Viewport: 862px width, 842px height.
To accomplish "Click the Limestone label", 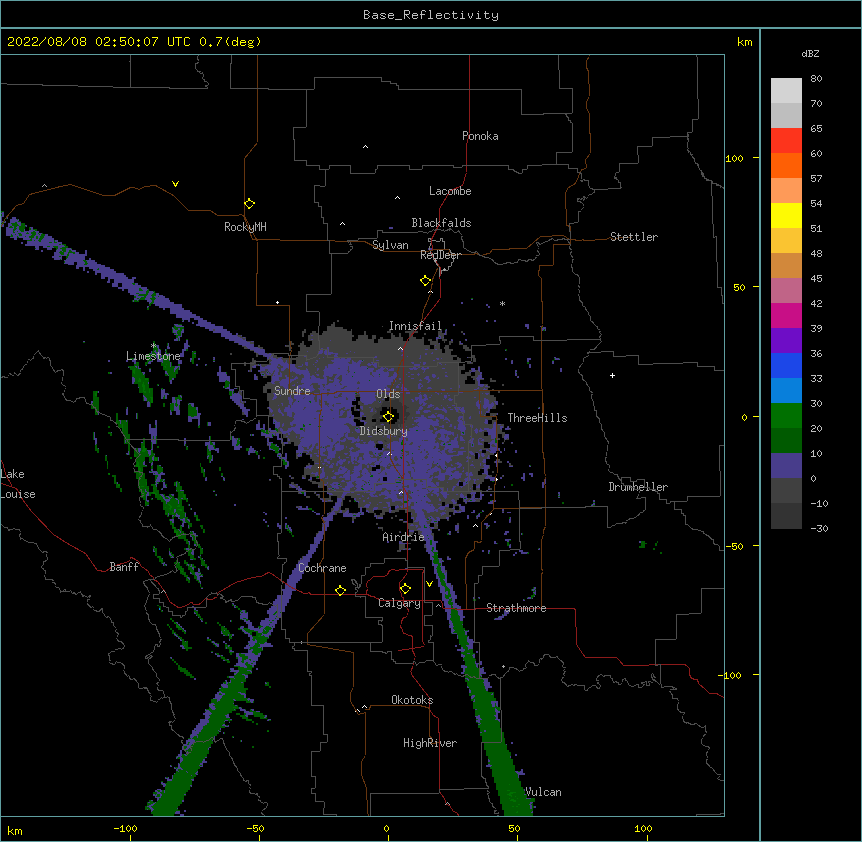I will [153, 356].
